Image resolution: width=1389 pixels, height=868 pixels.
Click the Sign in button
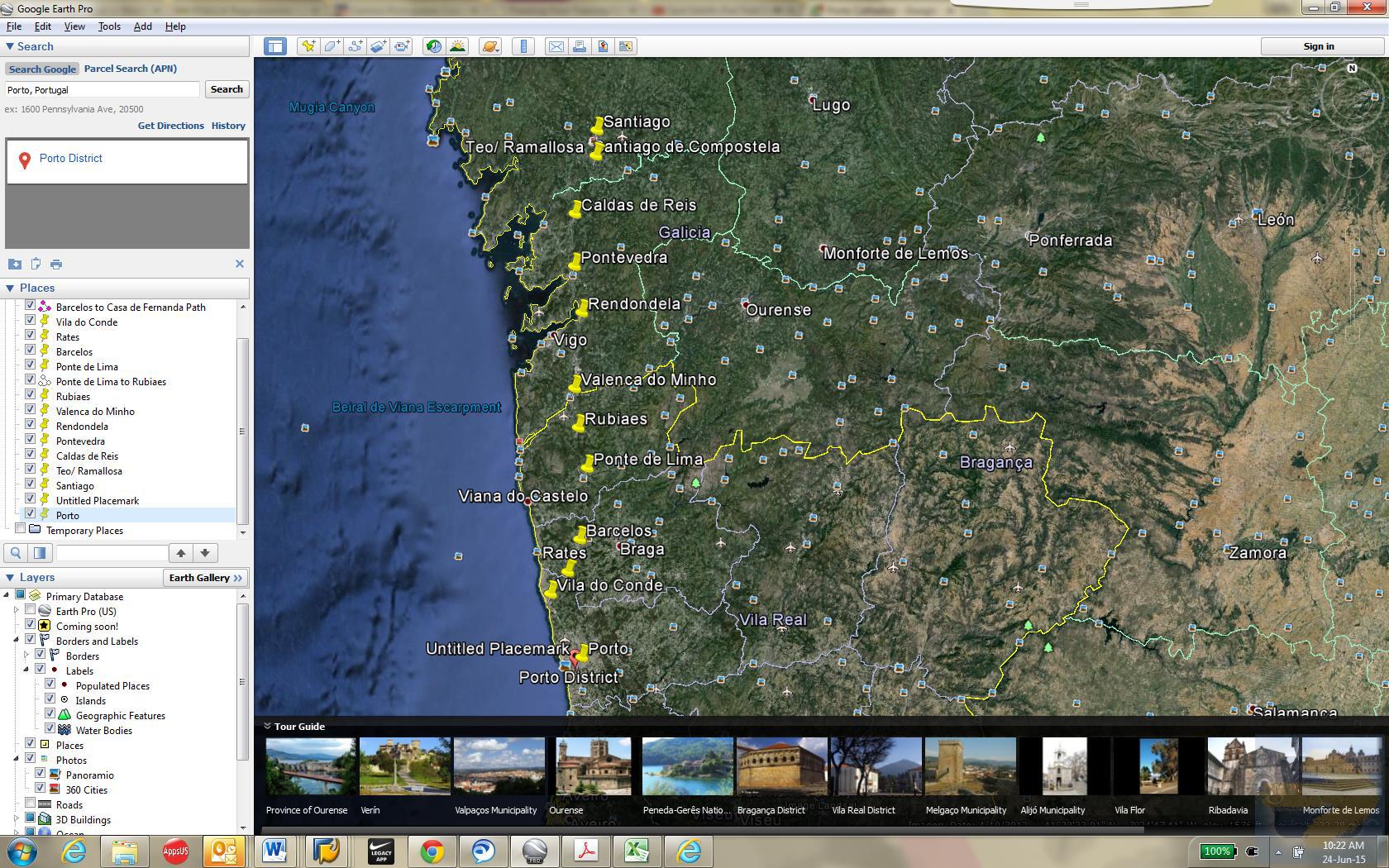(x=1319, y=46)
